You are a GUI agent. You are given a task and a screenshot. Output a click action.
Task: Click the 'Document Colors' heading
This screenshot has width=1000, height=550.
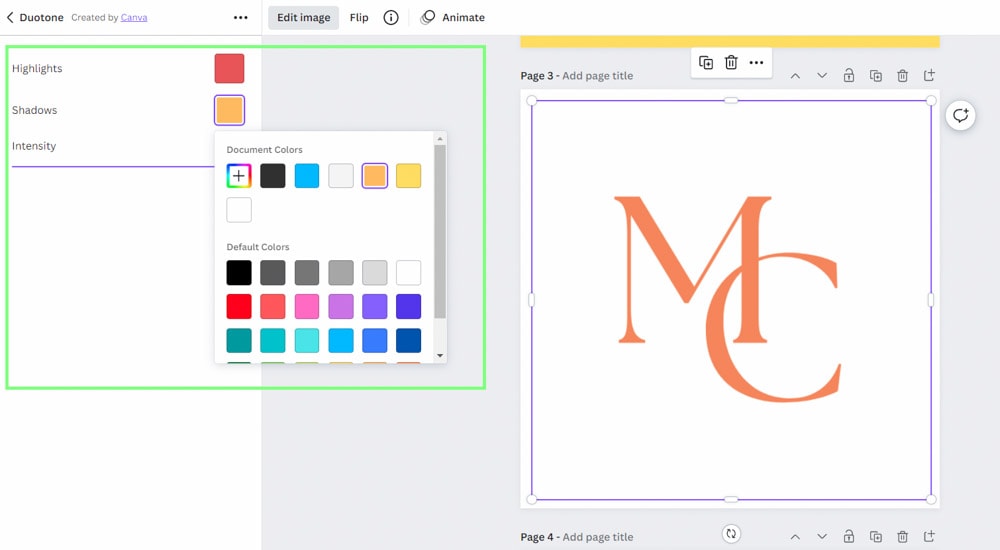click(265, 150)
